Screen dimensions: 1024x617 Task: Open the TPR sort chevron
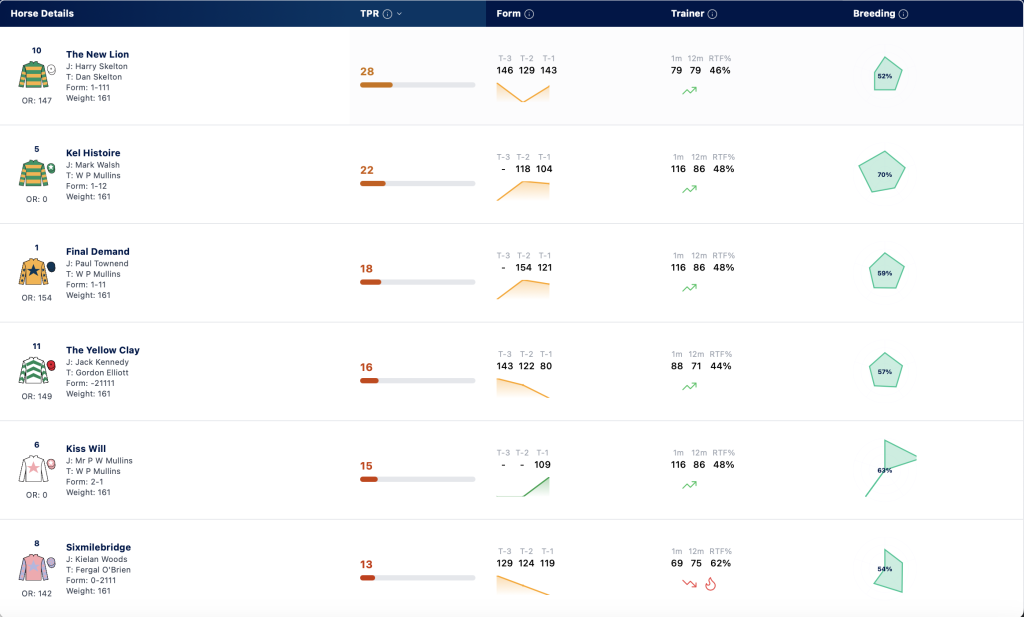click(x=399, y=14)
